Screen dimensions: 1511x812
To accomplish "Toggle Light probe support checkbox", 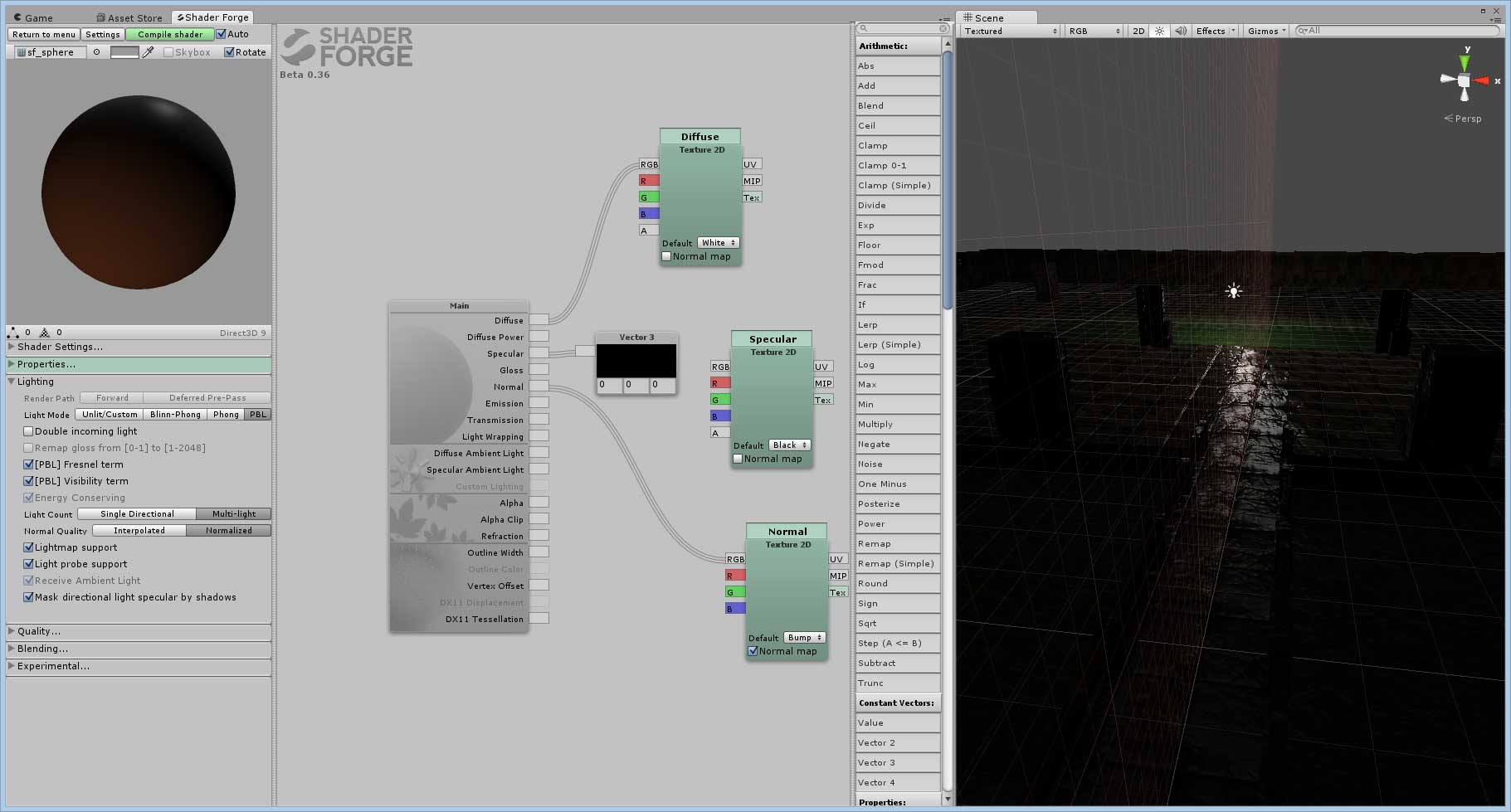I will (x=28, y=564).
